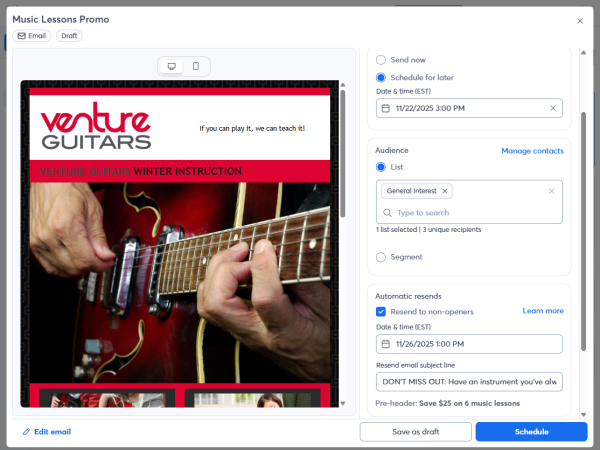Image resolution: width=600 pixels, height=450 pixels.
Task: Edit the resend email subject line
Action: [469, 382]
